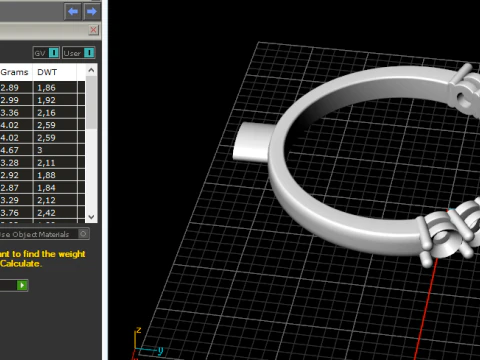480x360 pixels.
Task: Select the 2.99 grams cell
Action: click(x=16, y=100)
